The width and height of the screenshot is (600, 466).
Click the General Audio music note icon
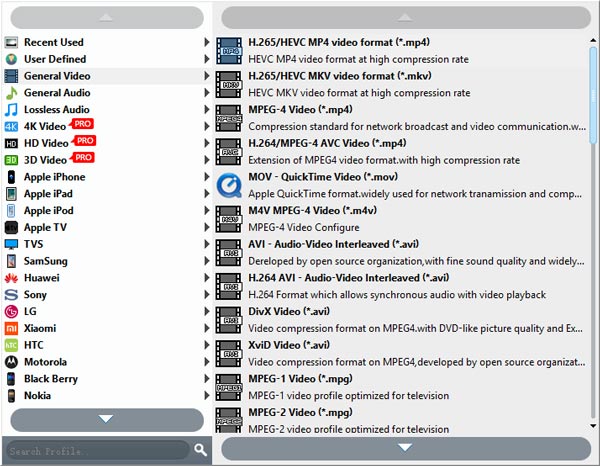(x=11, y=93)
